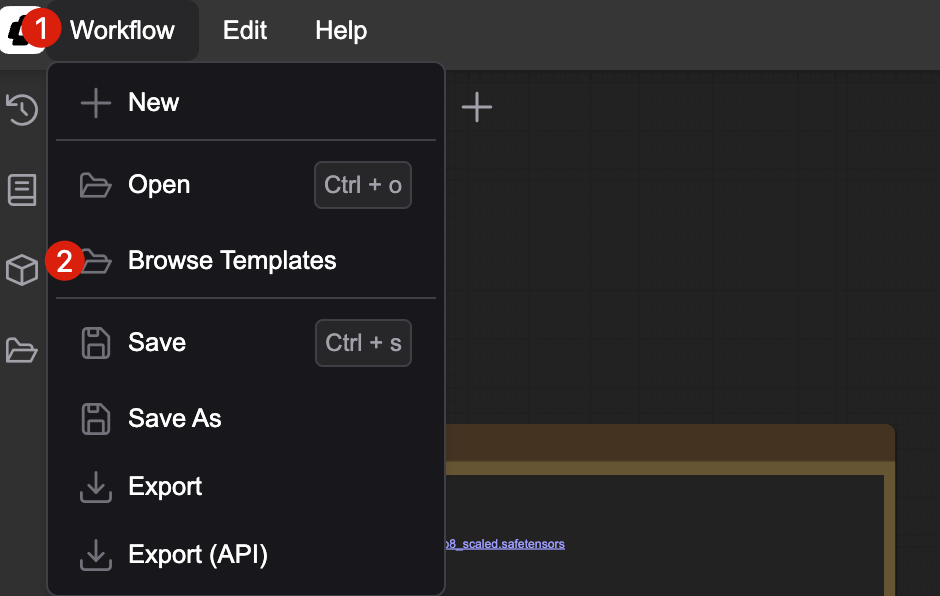Choose Export (API) entry

click(x=246, y=555)
